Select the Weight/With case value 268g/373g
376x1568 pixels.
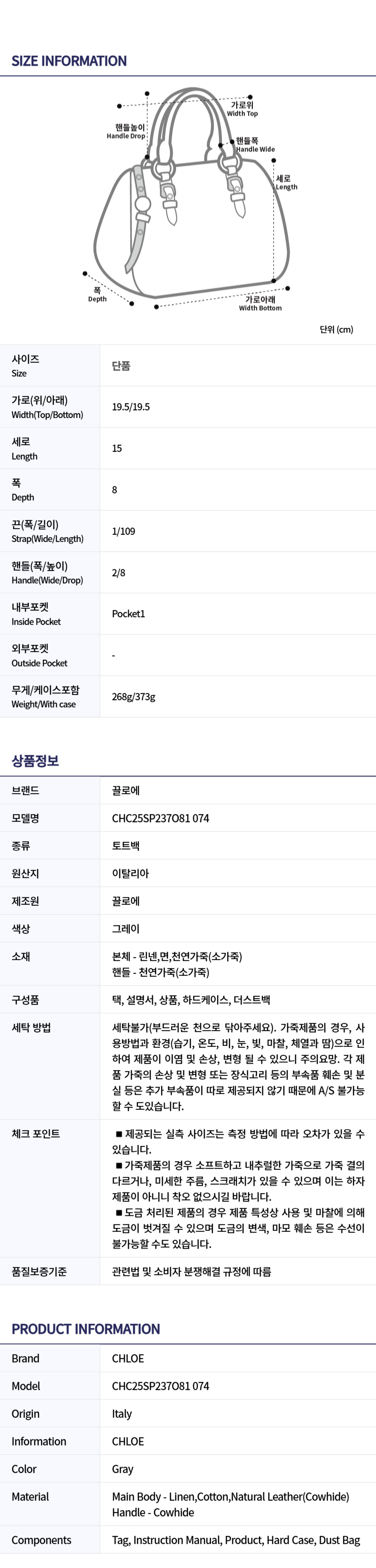[x=134, y=697]
